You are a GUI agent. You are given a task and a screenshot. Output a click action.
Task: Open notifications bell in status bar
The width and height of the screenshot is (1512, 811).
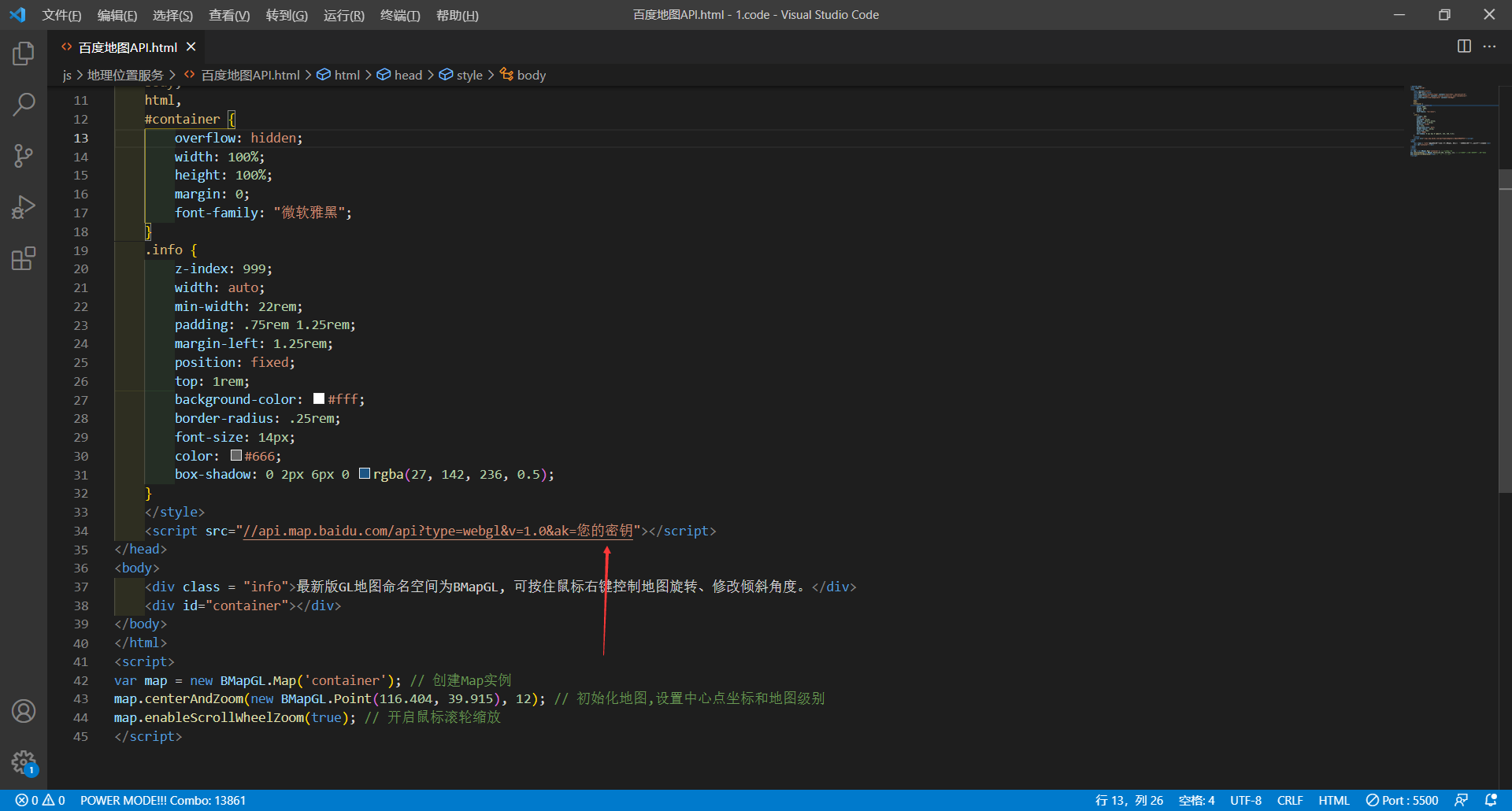pos(1491,800)
